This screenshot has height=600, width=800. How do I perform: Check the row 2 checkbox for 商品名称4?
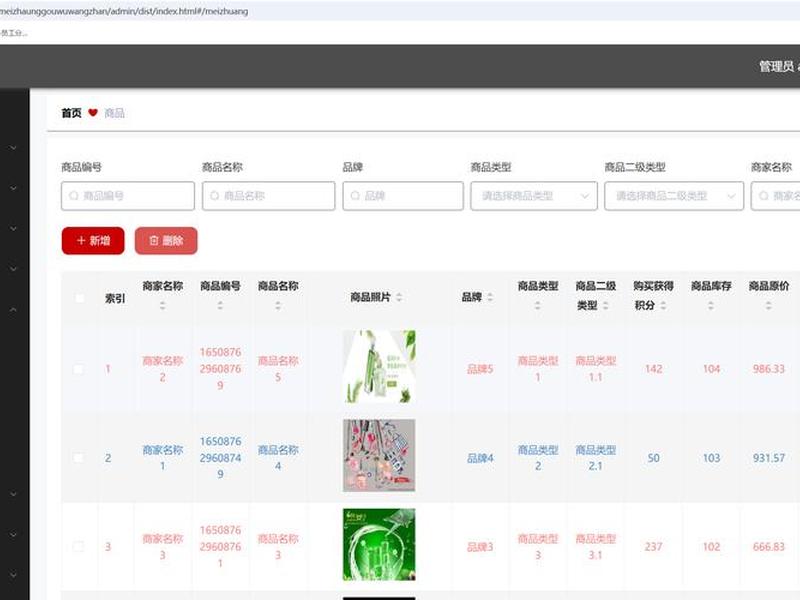pyautogui.click(x=78, y=458)
